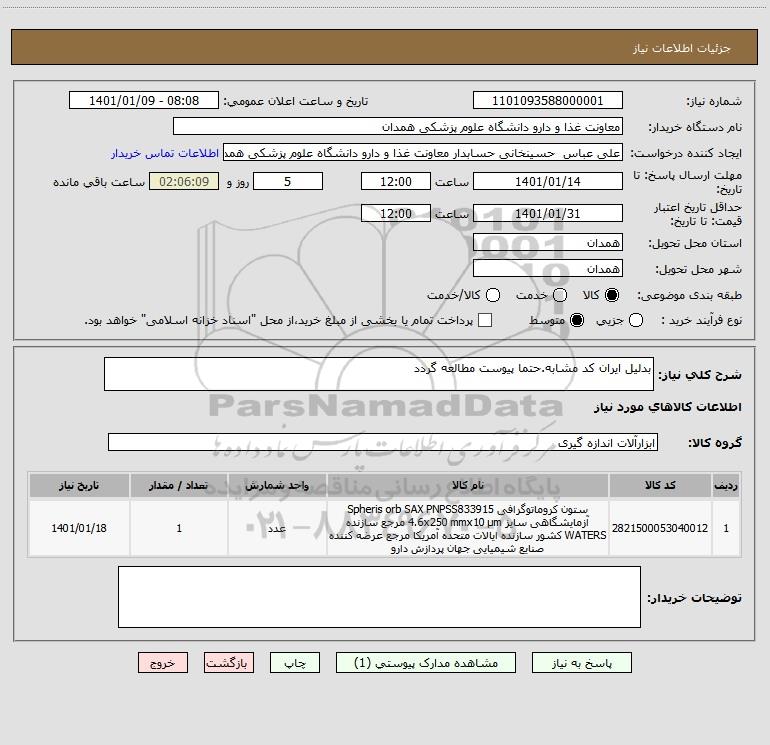Click the row number cell in the ردیف column
Screen dimensions: 770x745
726,528
